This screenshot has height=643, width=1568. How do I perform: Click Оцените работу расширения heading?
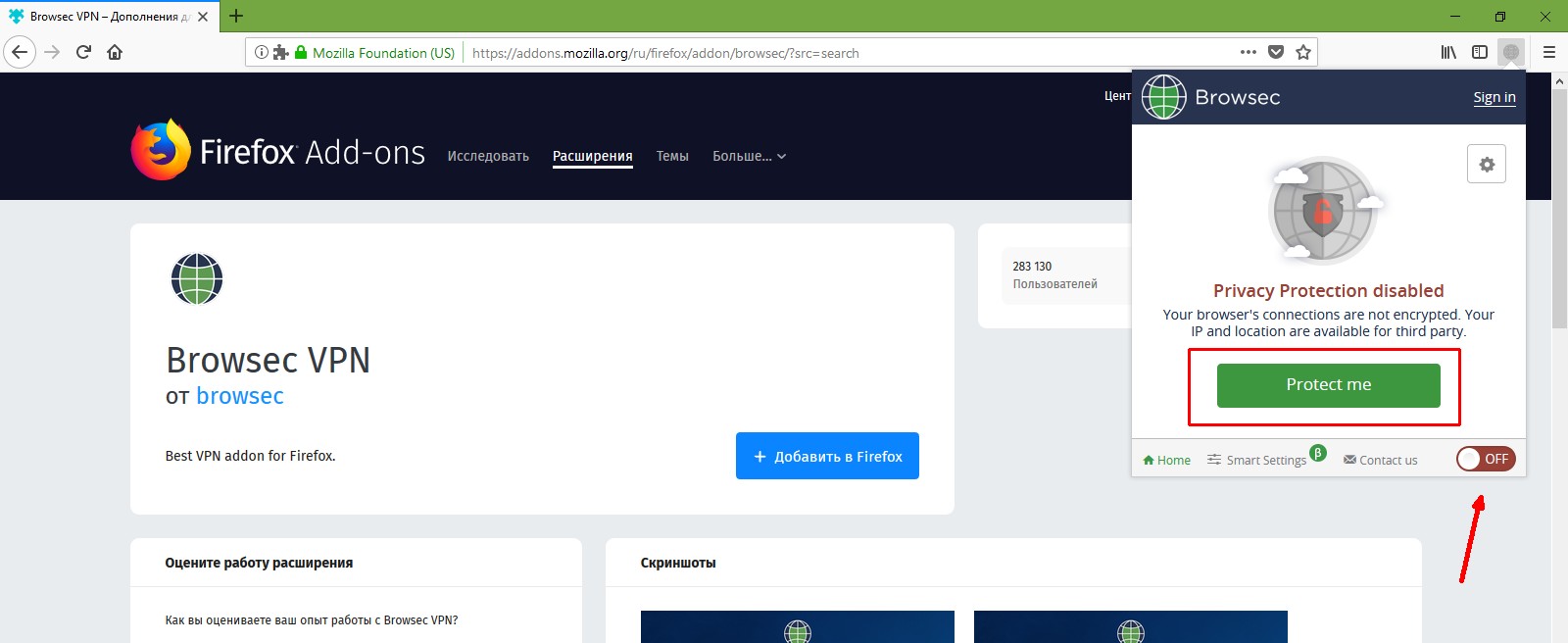coord(259,563)
